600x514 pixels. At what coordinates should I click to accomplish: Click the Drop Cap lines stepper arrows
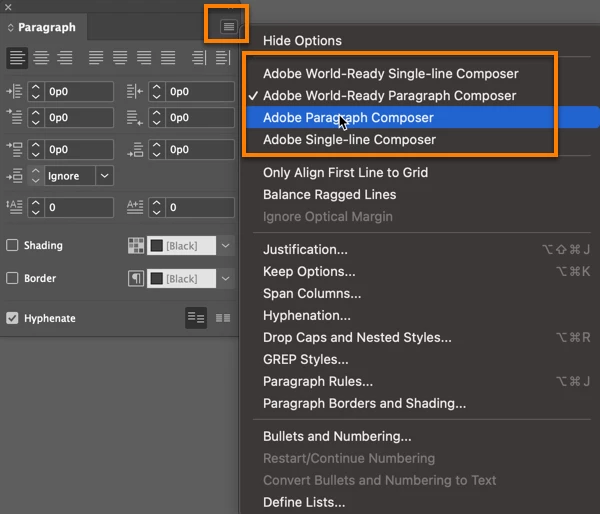point(36,207)
